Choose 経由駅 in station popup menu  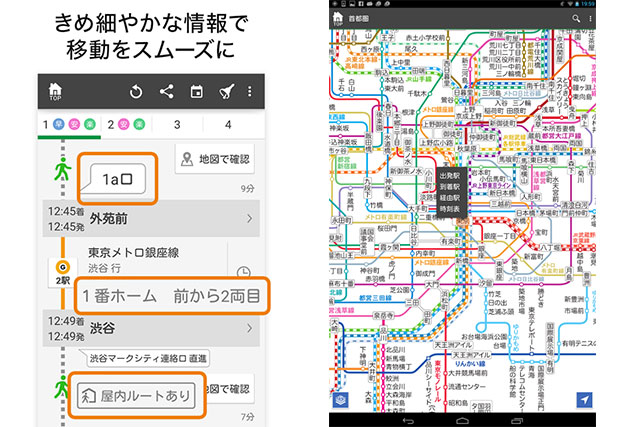(x=450, y=198)
